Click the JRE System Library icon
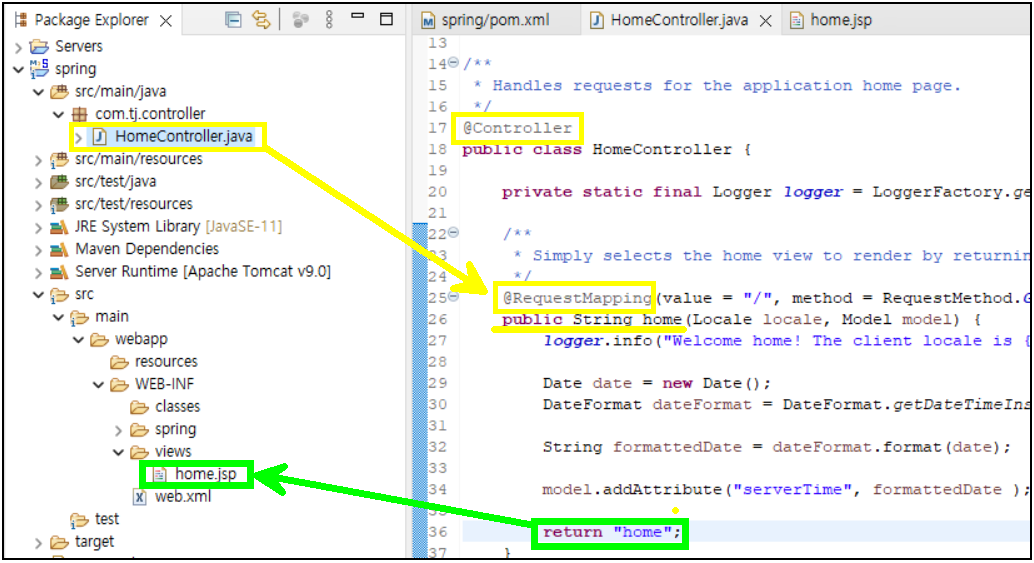1034x563 pixels. [x=59, y=227]
